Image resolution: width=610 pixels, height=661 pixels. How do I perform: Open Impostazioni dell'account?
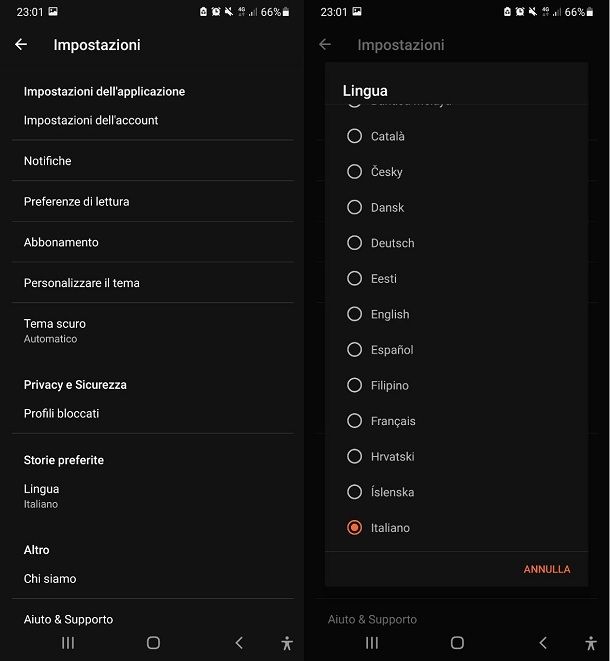tap(153, 120)
